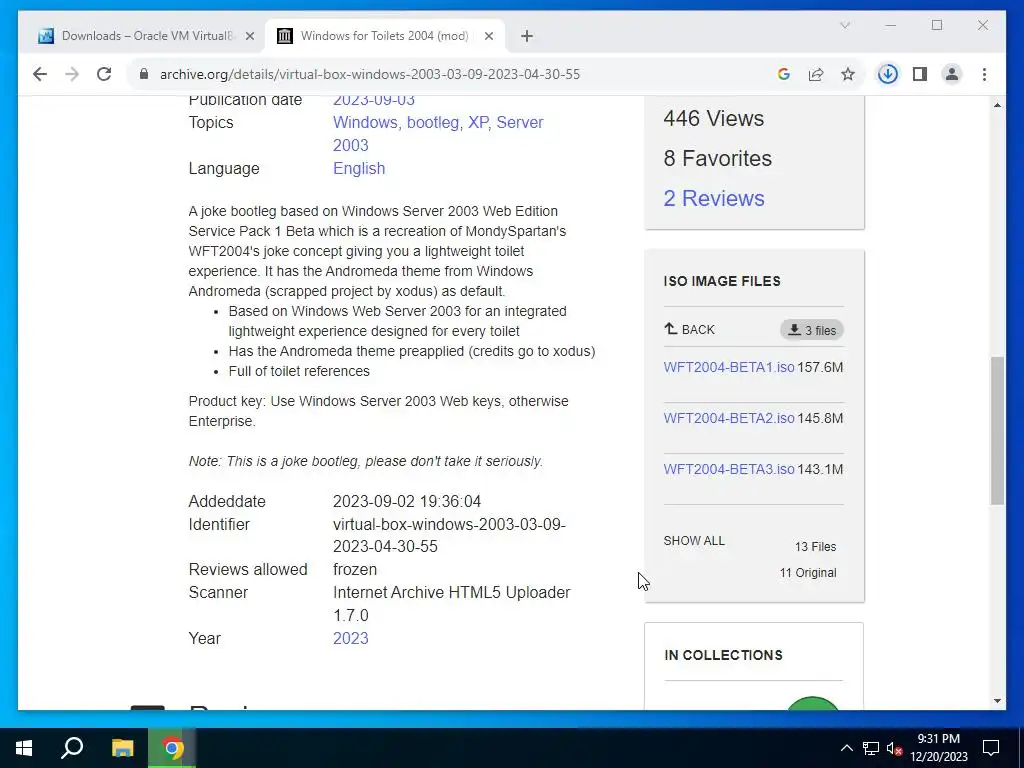Open a new browser tab

pyautogui.click(x=527, y=37)
